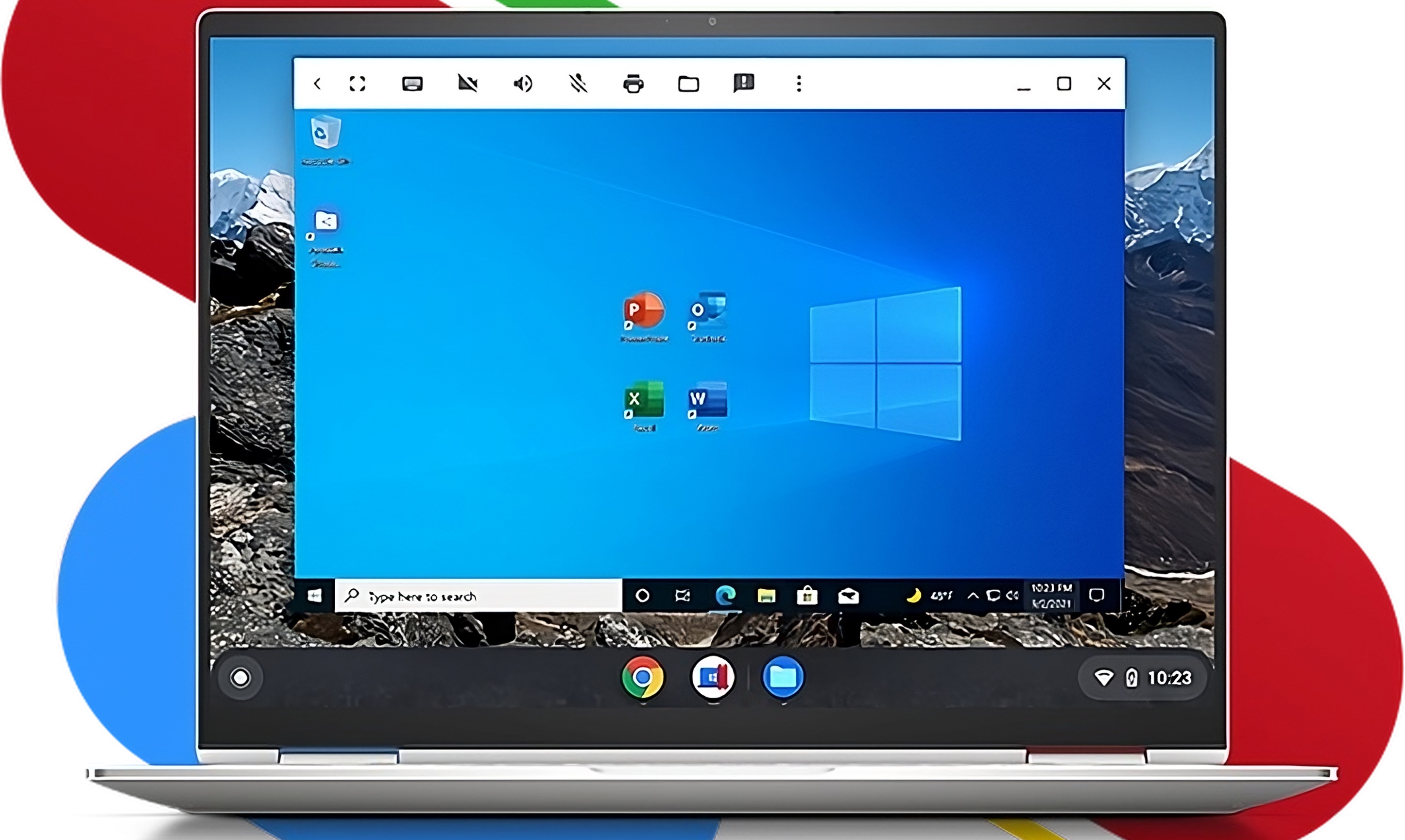Expand the hidden tray icons chevron
The image size is (1405, 840).
[x=973, y=595]
